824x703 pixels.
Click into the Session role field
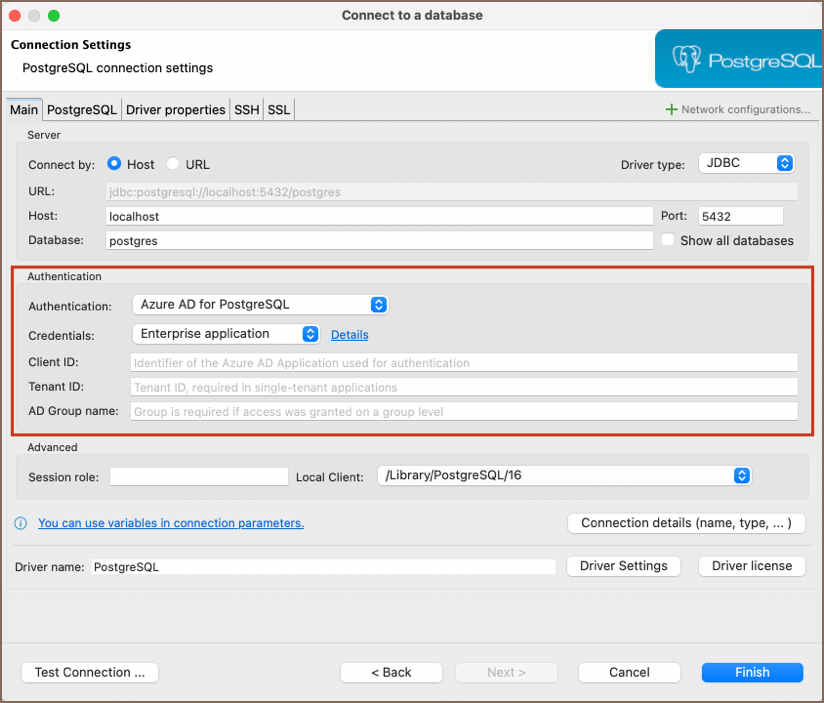(x=199, y=477)
